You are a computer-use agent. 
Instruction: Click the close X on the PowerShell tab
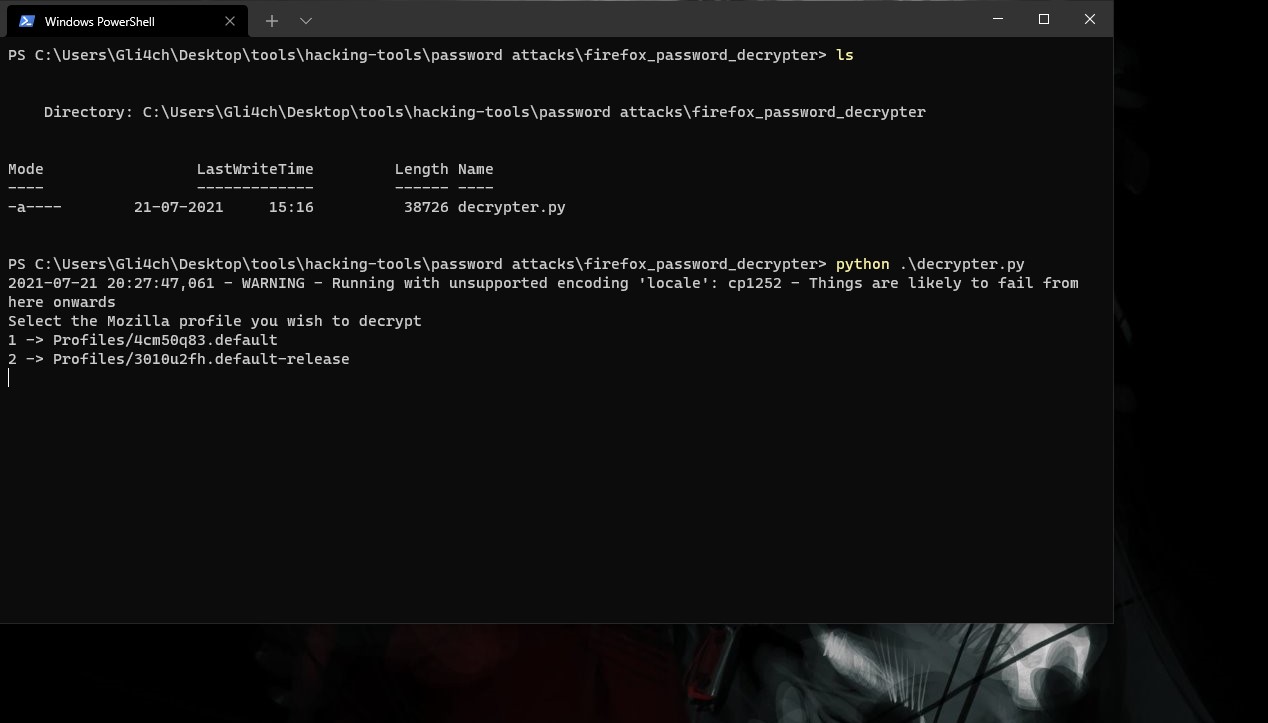coord(229,21)
